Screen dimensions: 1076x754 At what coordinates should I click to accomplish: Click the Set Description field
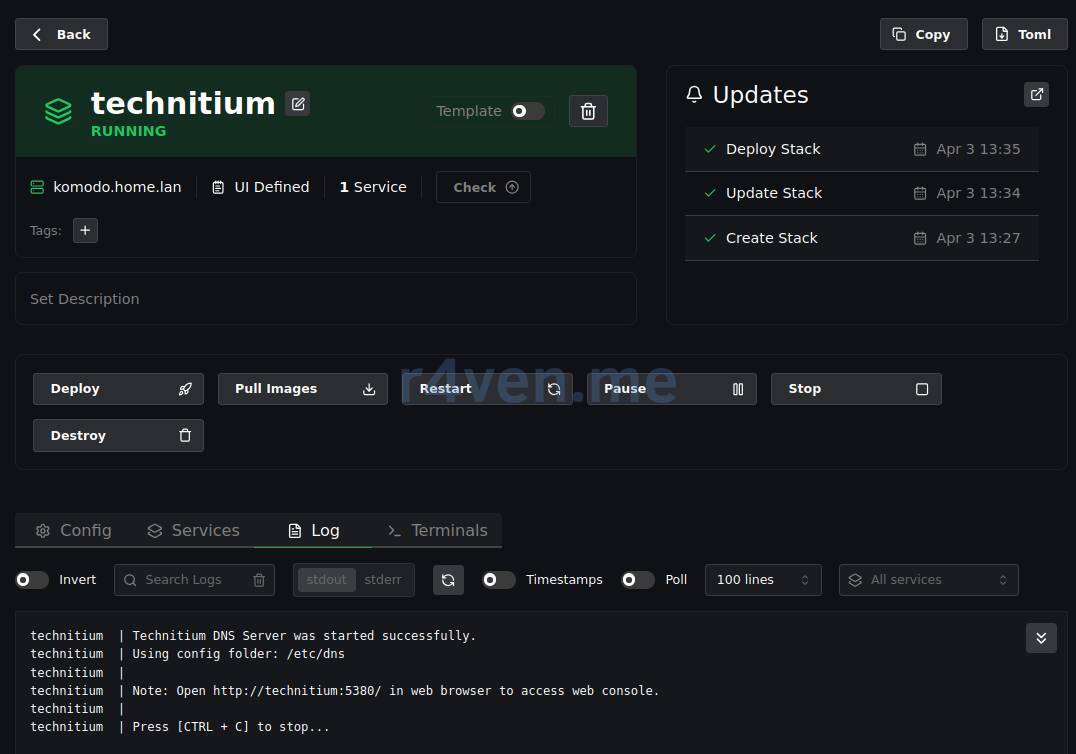[325, 299]
